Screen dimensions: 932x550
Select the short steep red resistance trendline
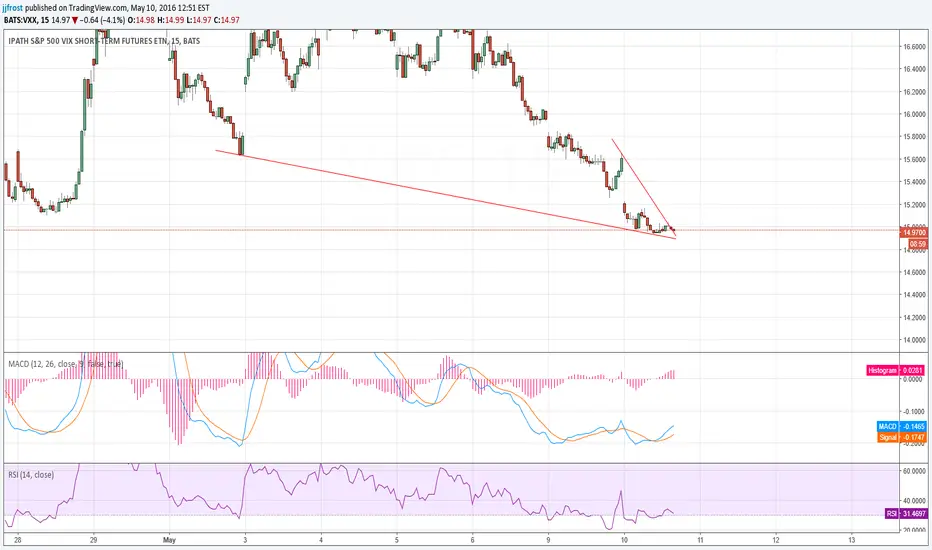[644, 187]
